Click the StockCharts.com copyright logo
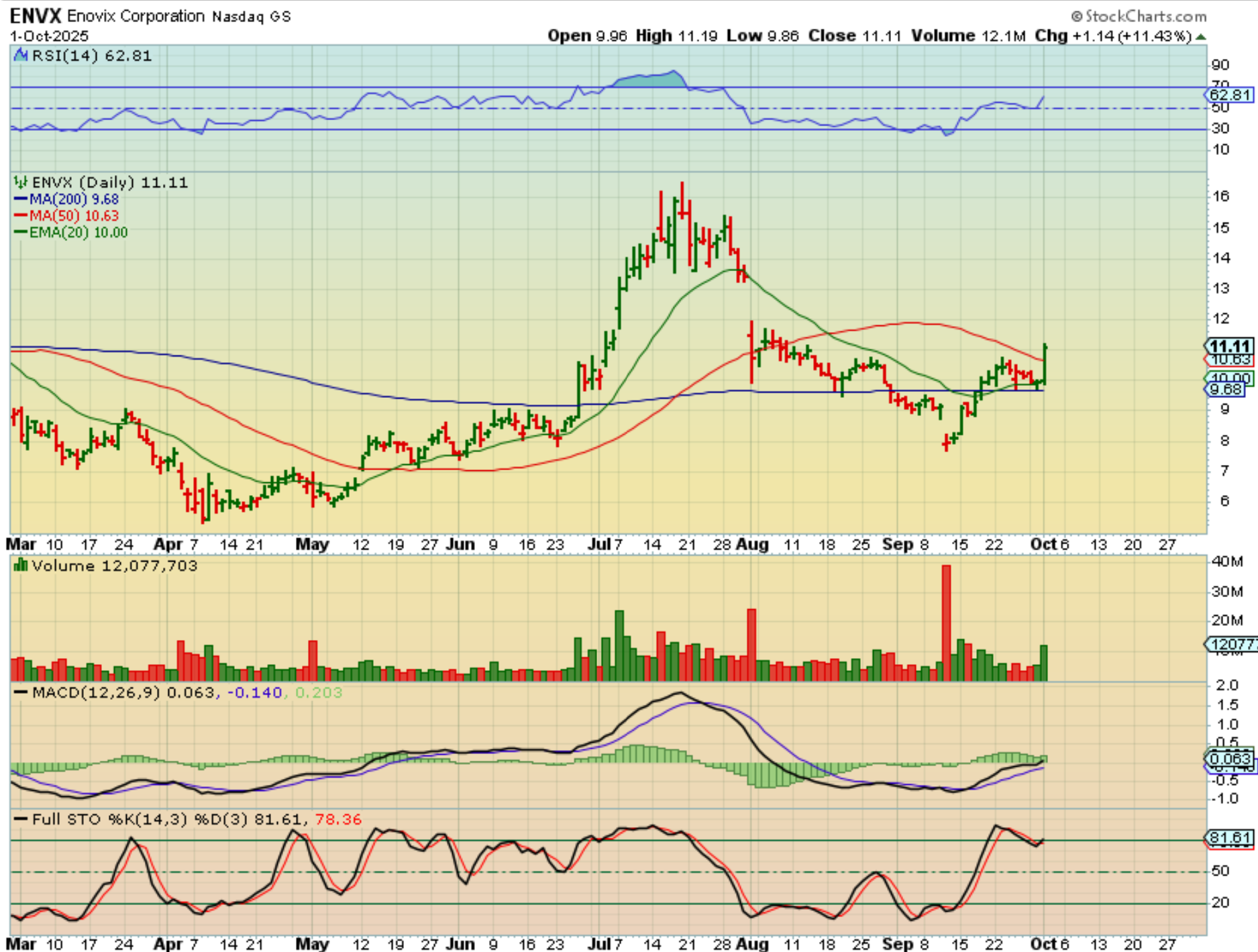The image size is (1258, 952). coord(1138,16)
